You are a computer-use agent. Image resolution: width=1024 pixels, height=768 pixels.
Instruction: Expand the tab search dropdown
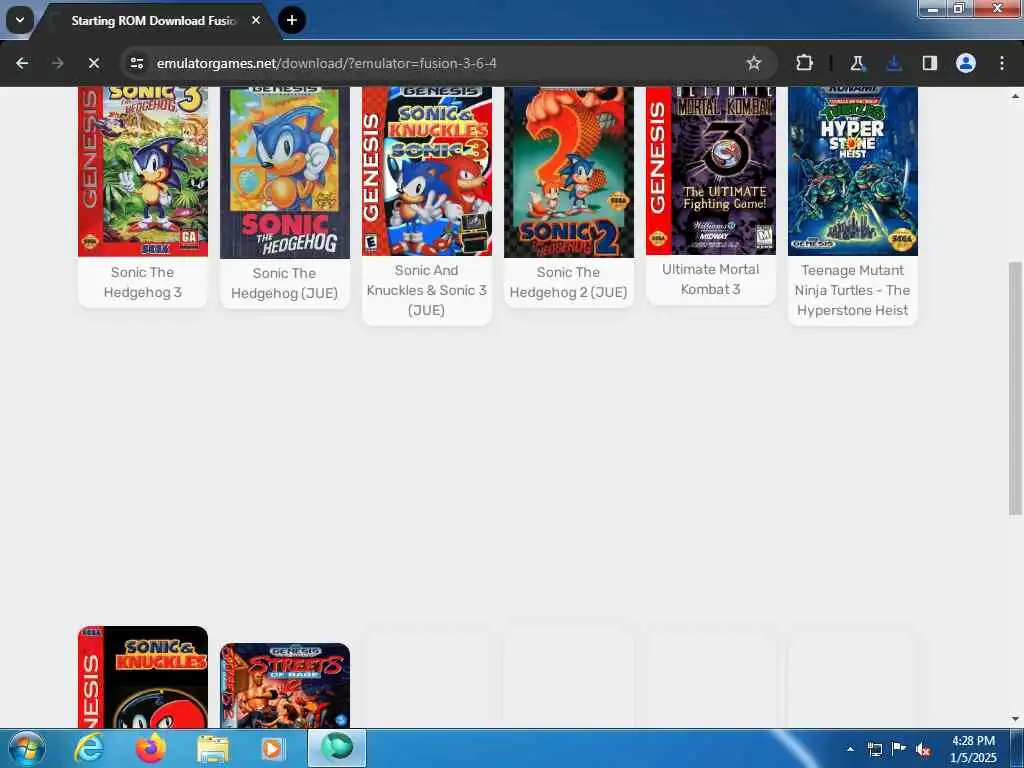[20, 20]
